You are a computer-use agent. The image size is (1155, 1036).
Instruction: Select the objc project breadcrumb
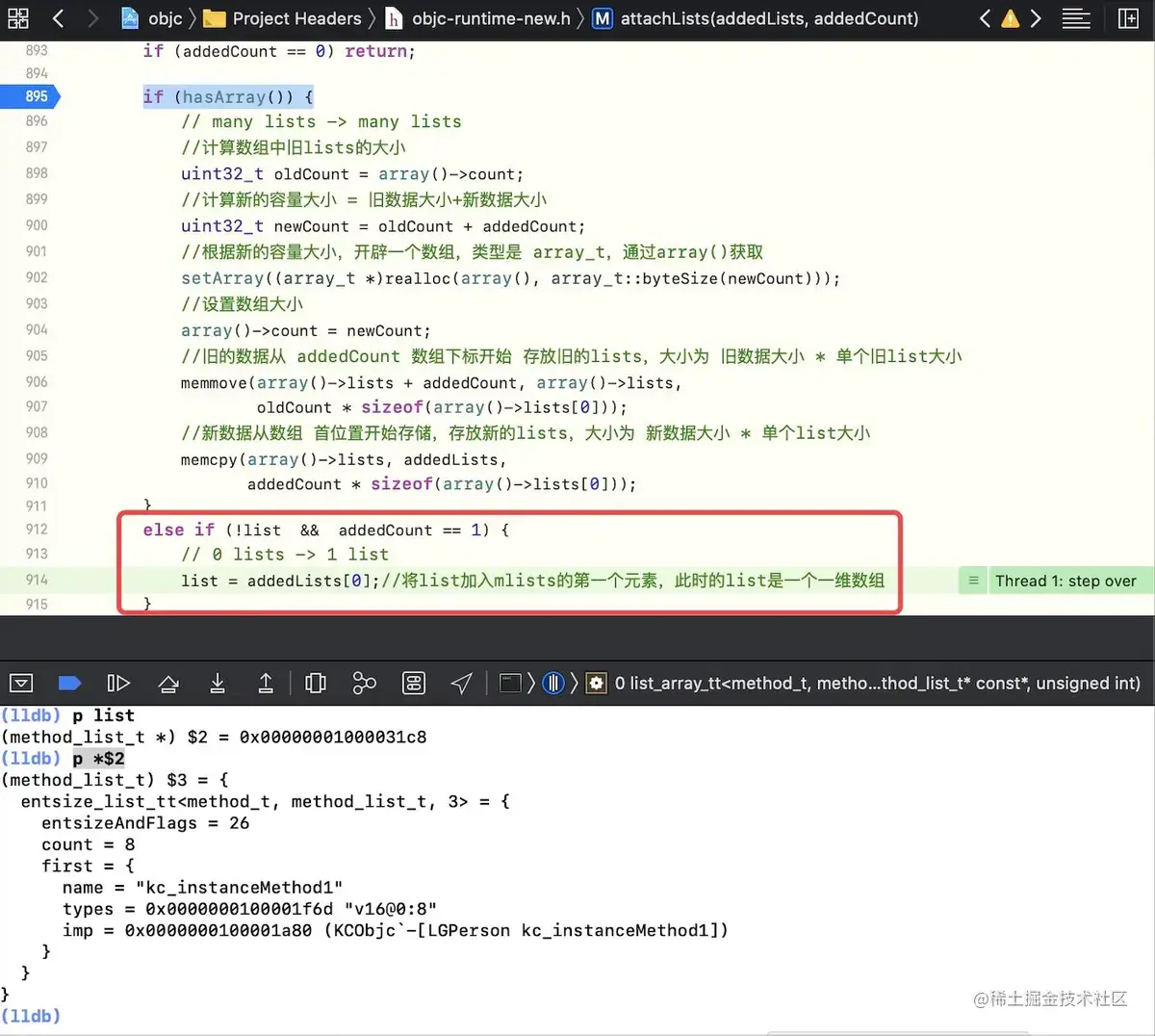click(152, 18)
